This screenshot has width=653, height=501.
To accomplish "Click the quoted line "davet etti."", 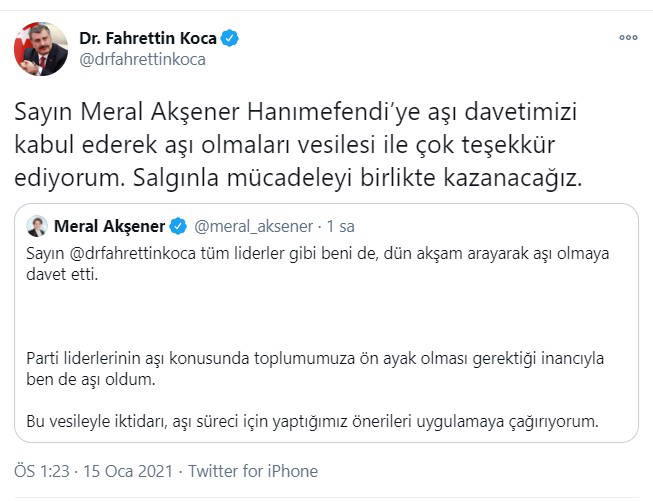I will pos(62,273).
